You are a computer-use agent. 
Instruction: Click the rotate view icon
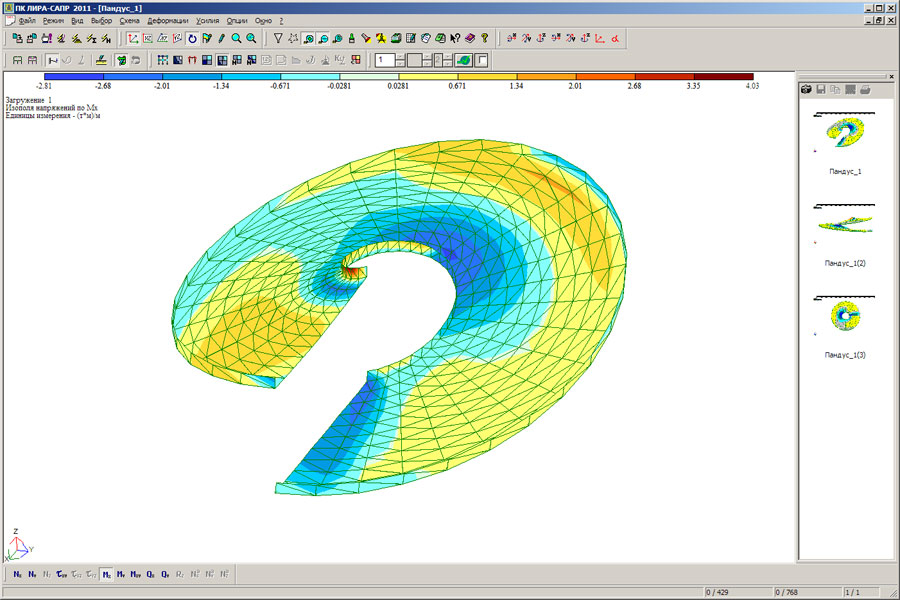pyautogui.click(x=192, y=39)
